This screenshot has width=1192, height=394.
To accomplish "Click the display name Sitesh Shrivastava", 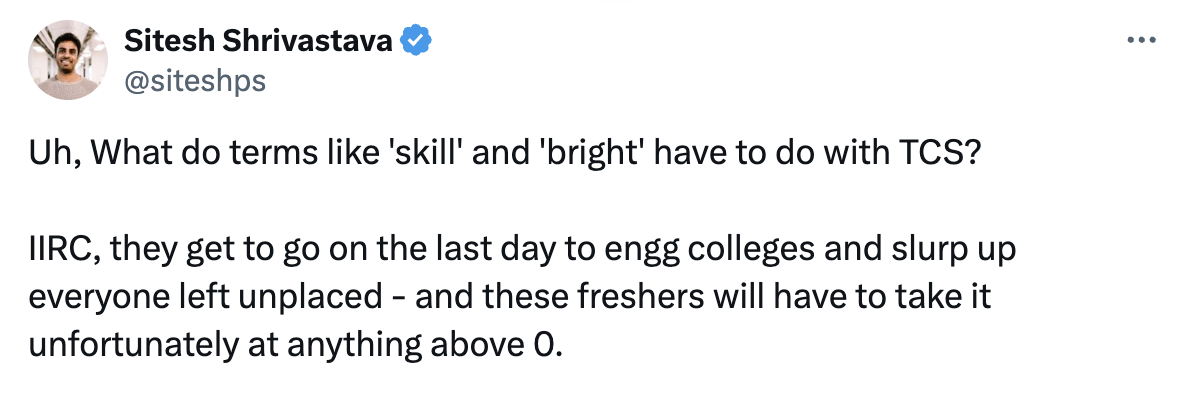I will coord(258,41).
